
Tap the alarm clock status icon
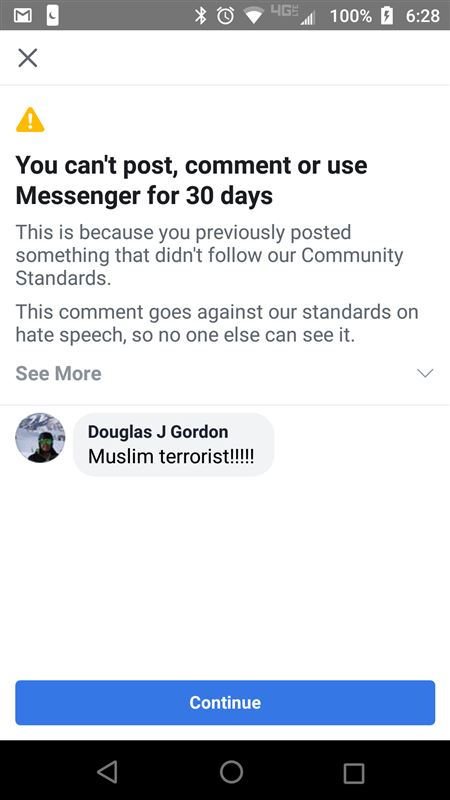pos(226,16)
